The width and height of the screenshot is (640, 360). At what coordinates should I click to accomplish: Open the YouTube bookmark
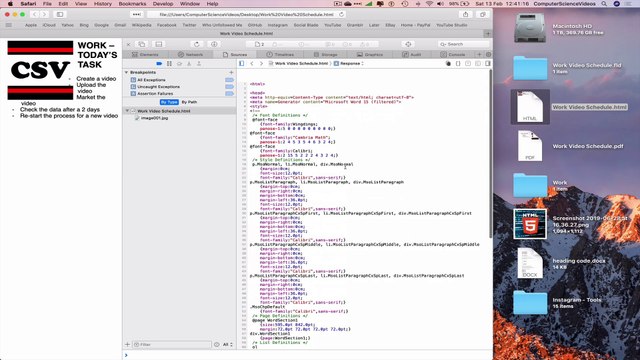click(332, 25)
